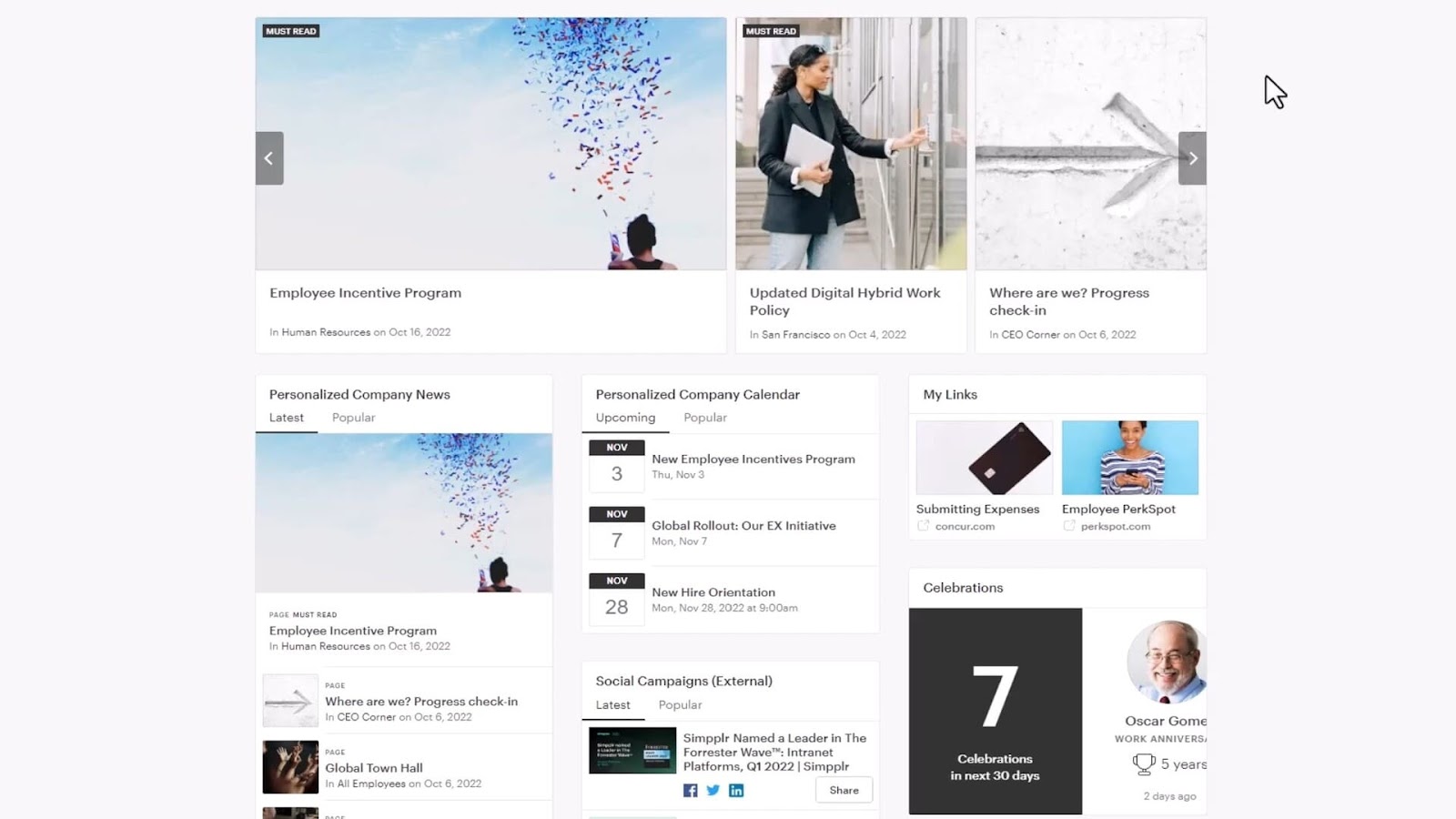
Task: Open the Global Town Hall page link
Action: [374, 768]
